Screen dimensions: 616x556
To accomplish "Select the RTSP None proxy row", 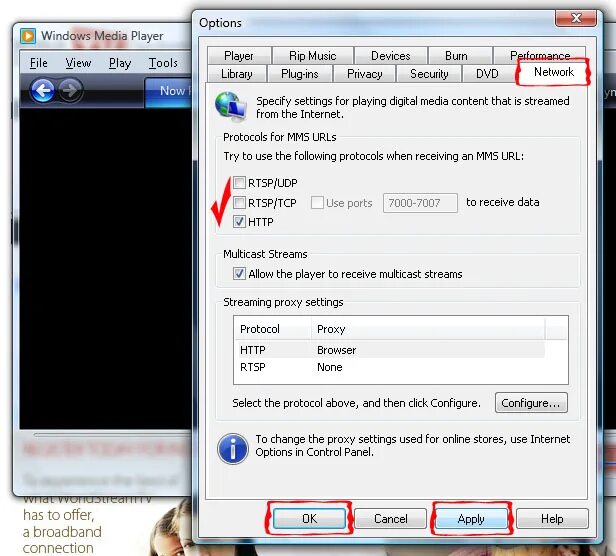I will click(x=390, y=367).
